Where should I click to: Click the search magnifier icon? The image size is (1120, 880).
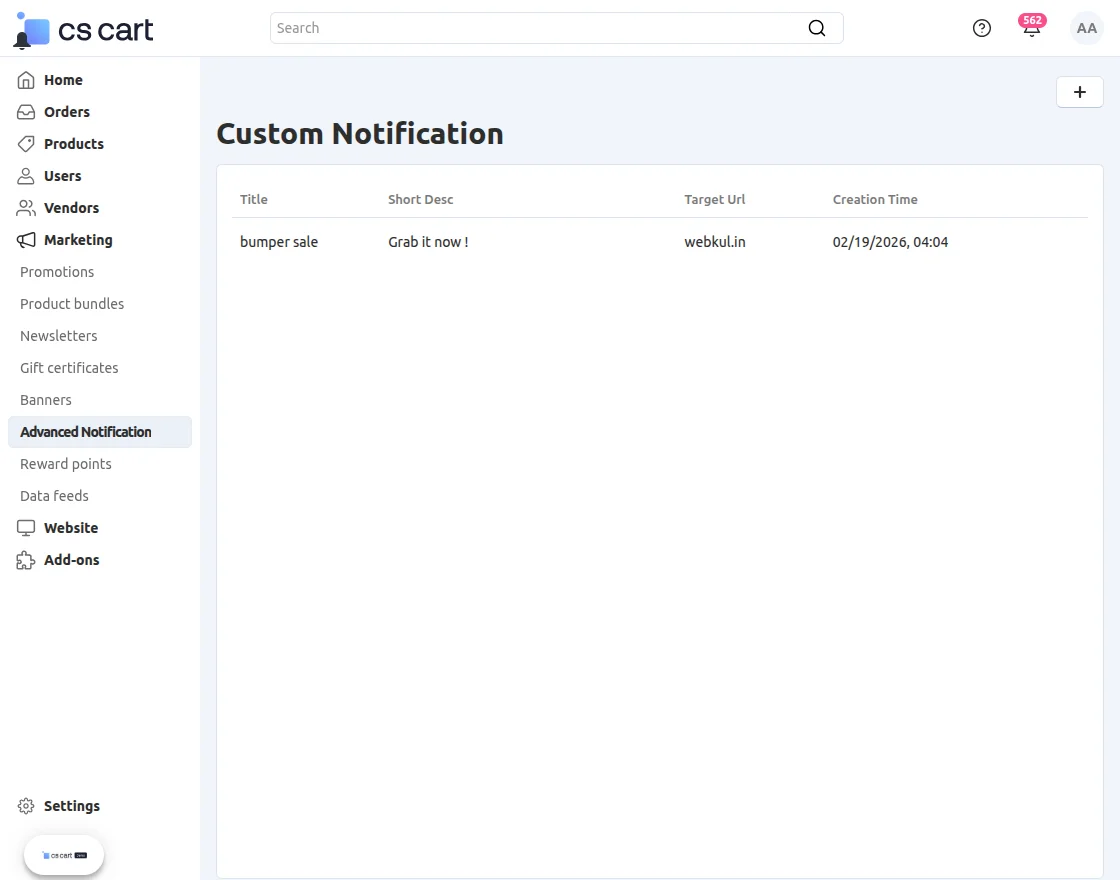817,28
